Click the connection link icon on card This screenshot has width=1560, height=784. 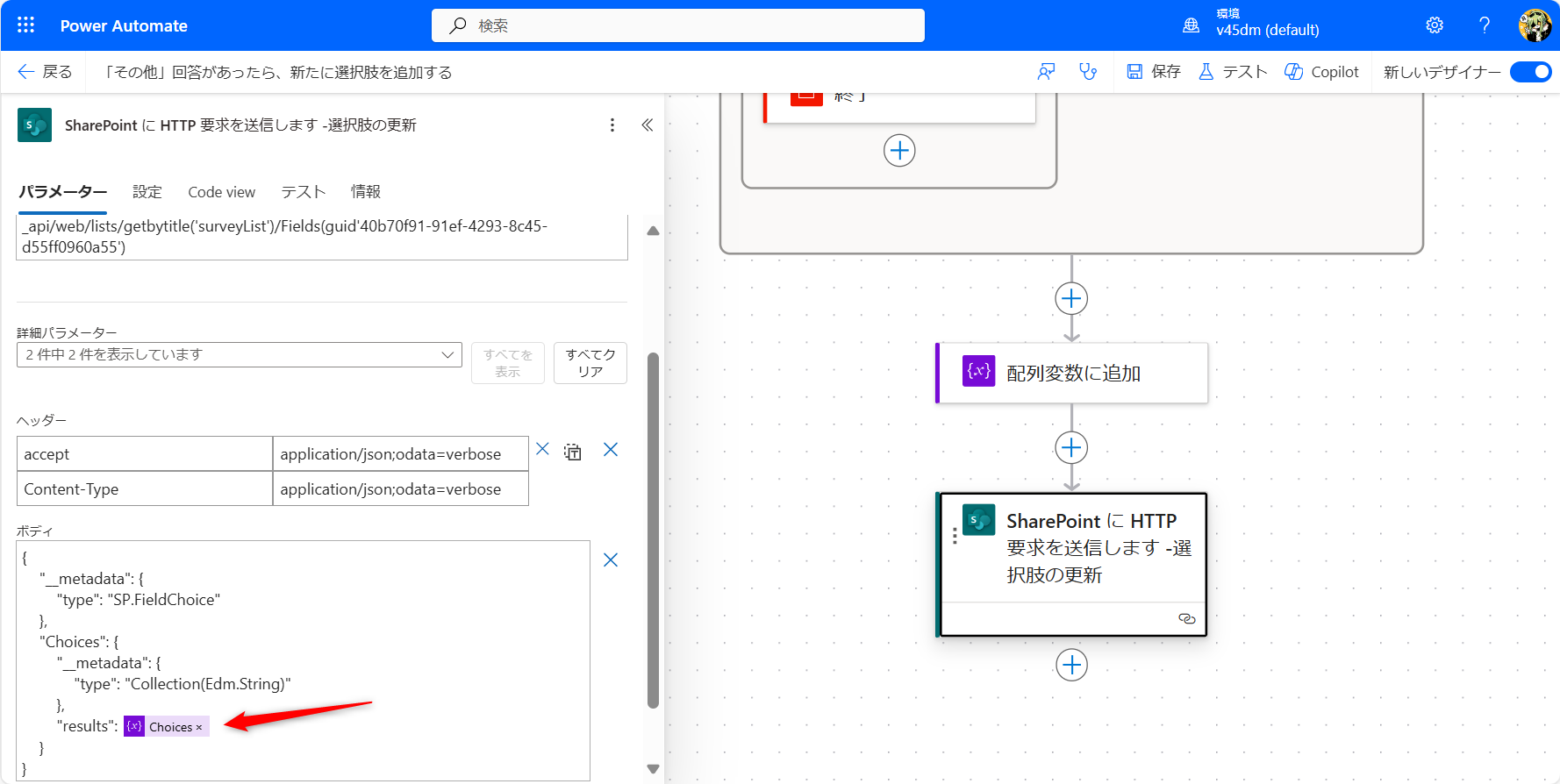[x=1186, y=619]
